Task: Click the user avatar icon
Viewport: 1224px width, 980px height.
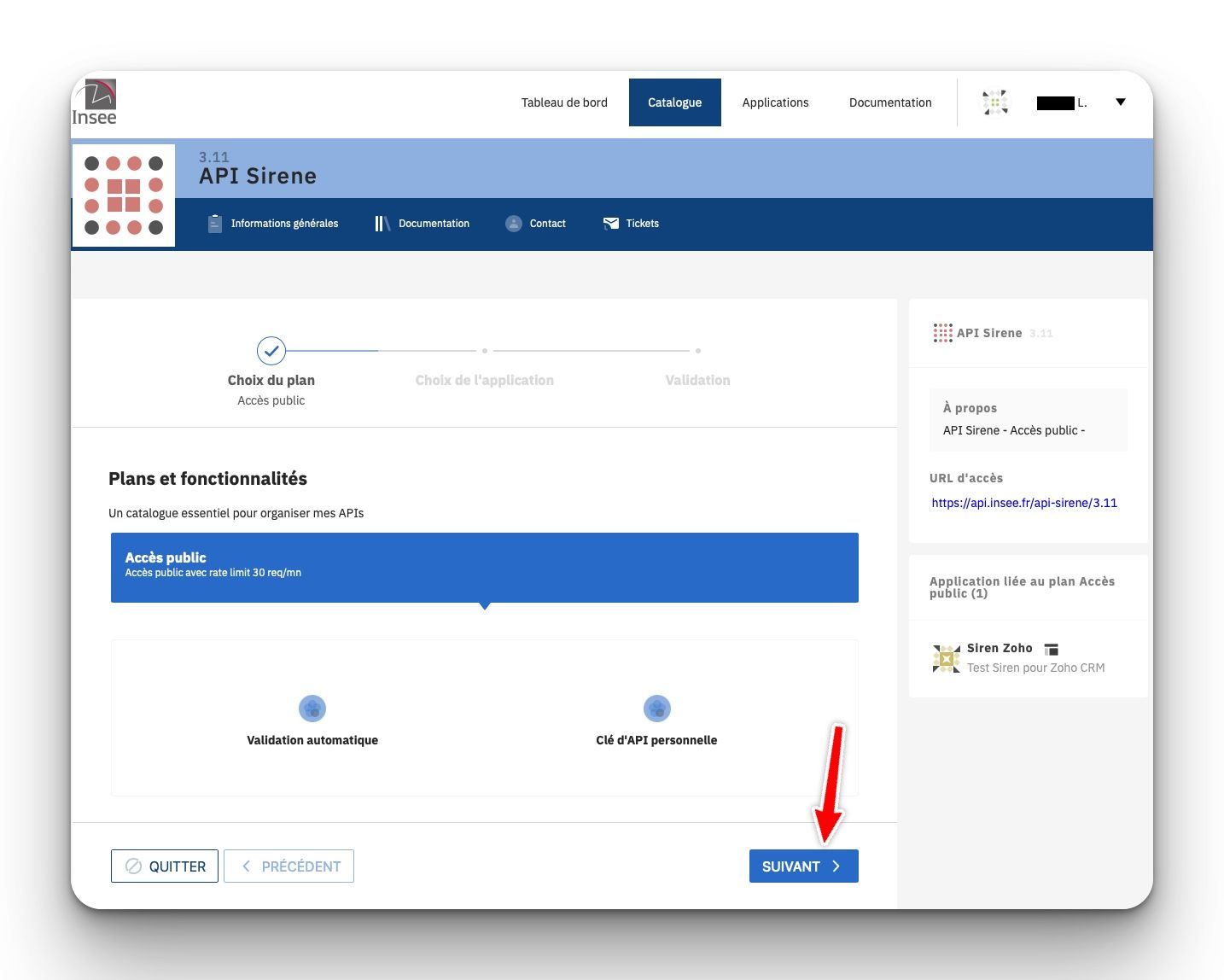Action: click(x=995, y=102)
